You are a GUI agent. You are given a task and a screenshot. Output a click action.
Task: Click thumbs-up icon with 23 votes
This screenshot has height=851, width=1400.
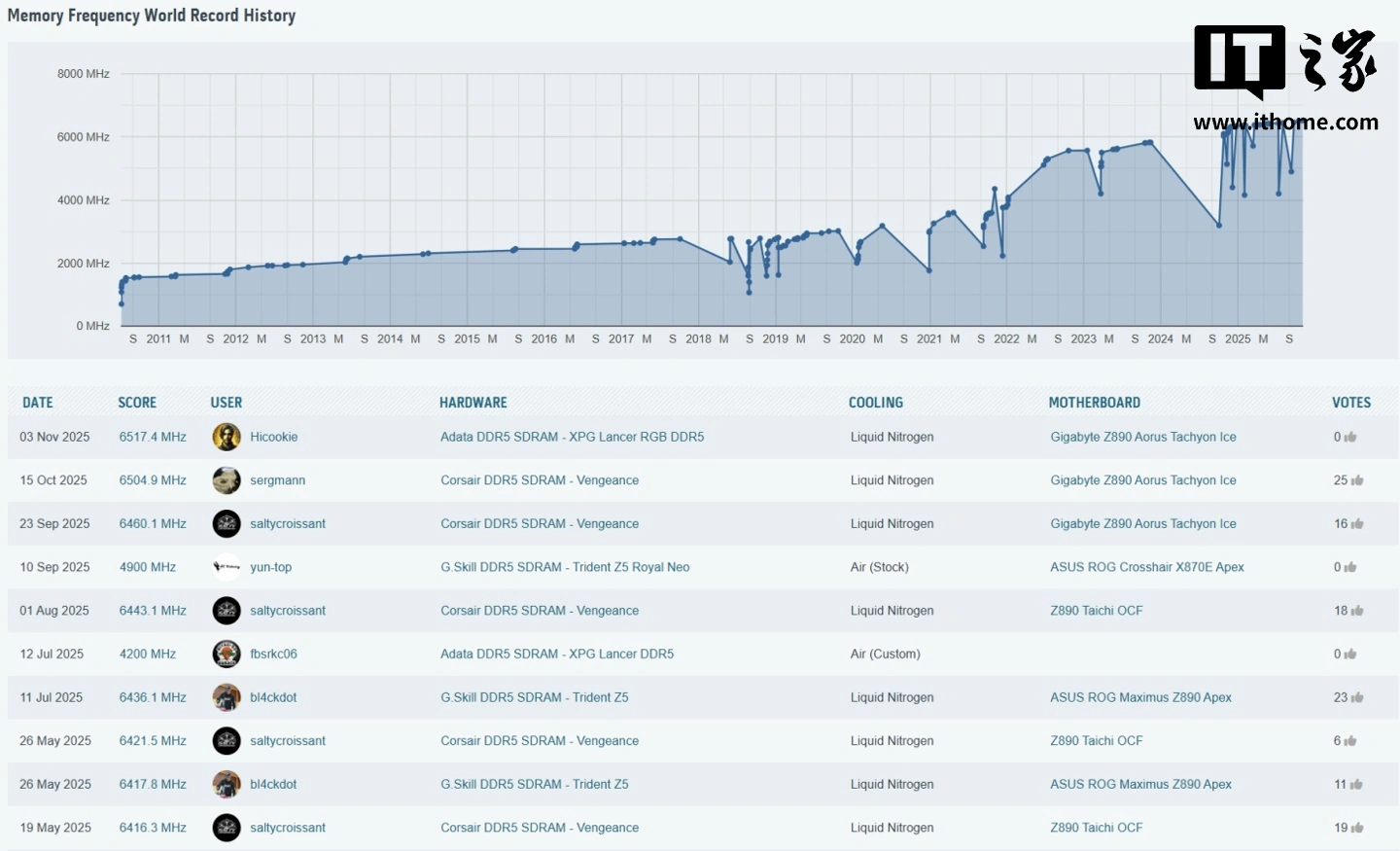click(x=1357, y=697)
